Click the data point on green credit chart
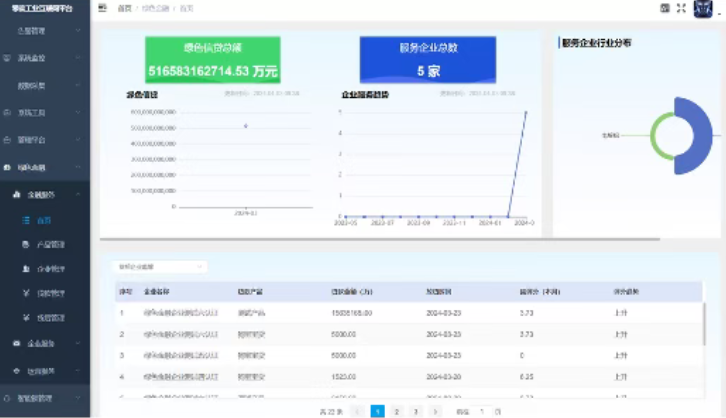 246,125
